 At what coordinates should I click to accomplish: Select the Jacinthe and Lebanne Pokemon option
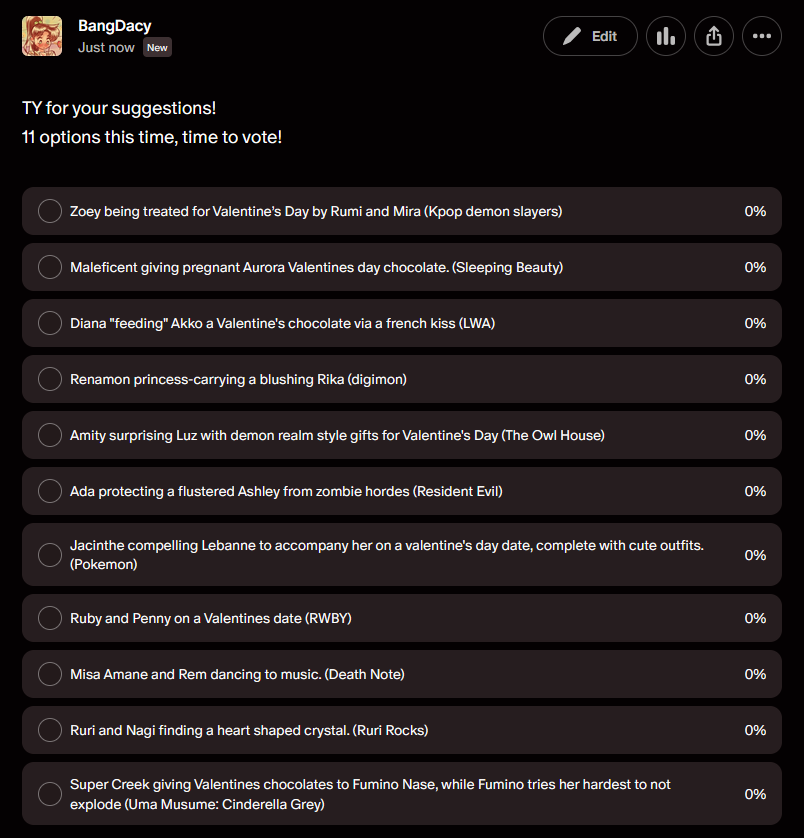[50, 555]
